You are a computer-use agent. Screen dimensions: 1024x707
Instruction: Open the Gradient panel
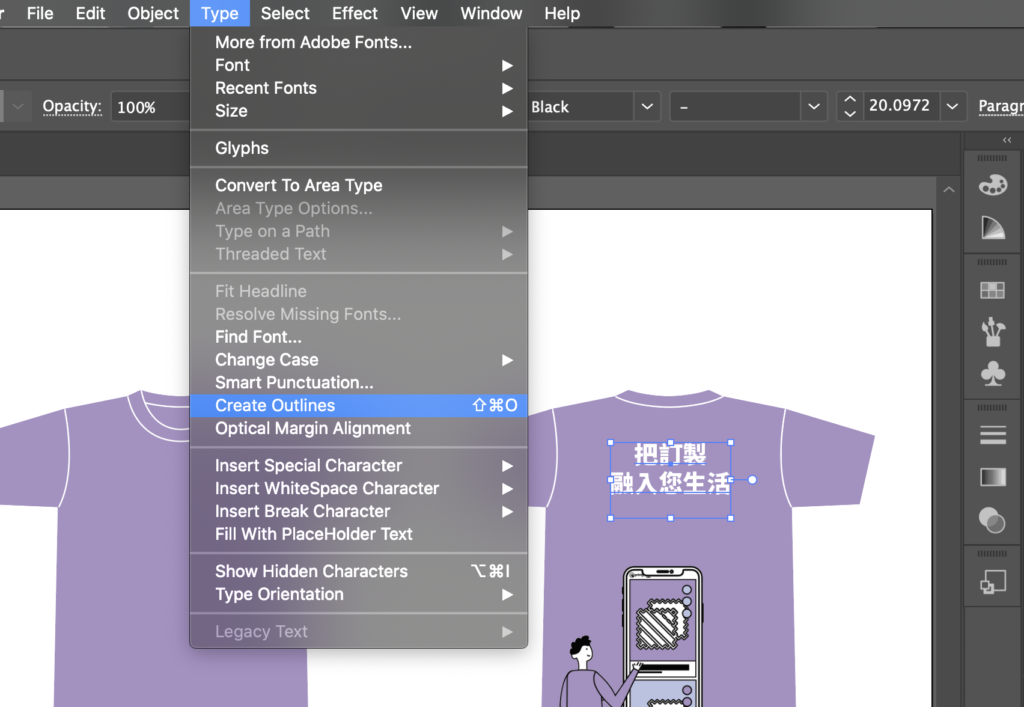point(992,477)
